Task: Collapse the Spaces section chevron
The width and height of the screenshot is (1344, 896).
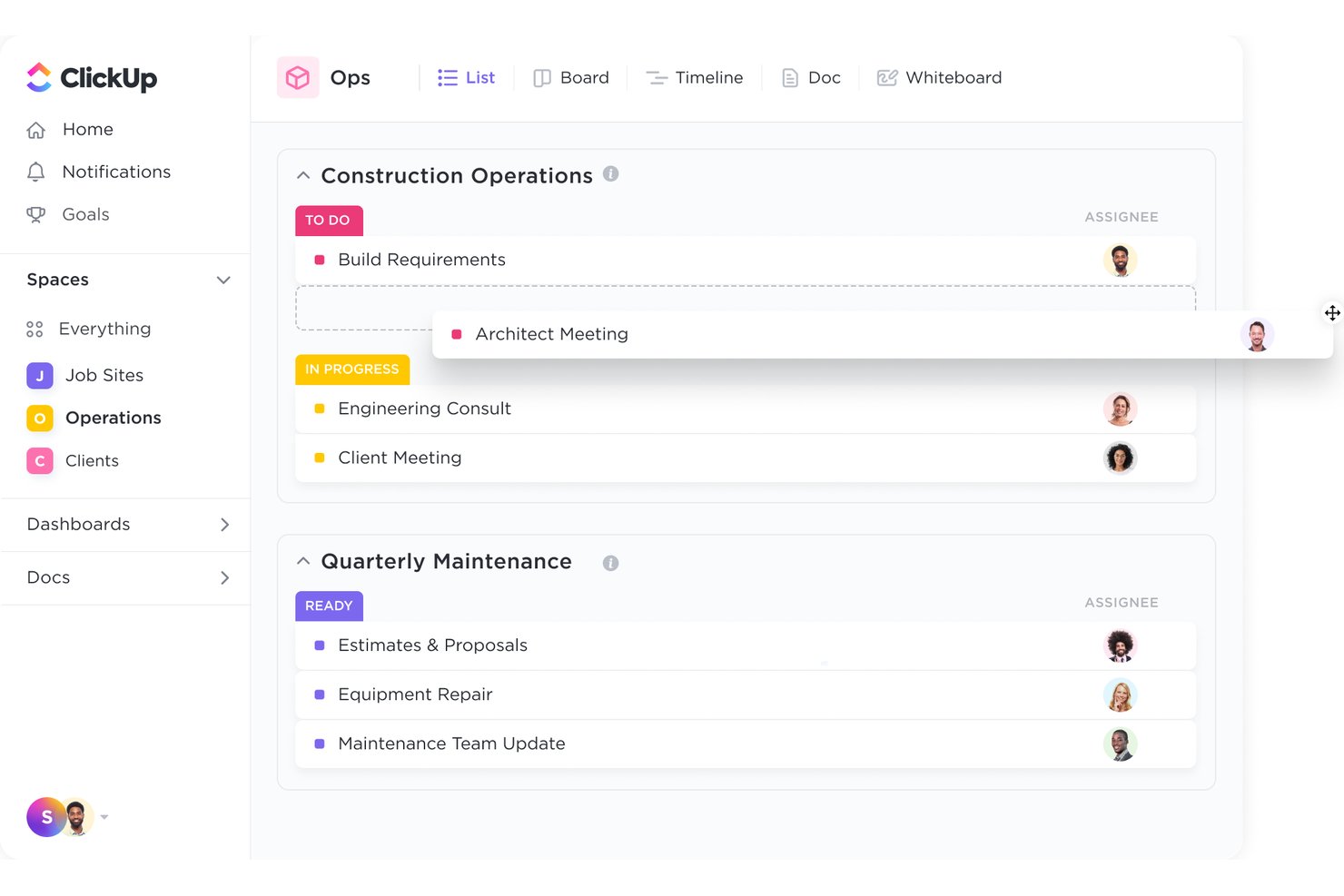Action: (x=223, y=280)
